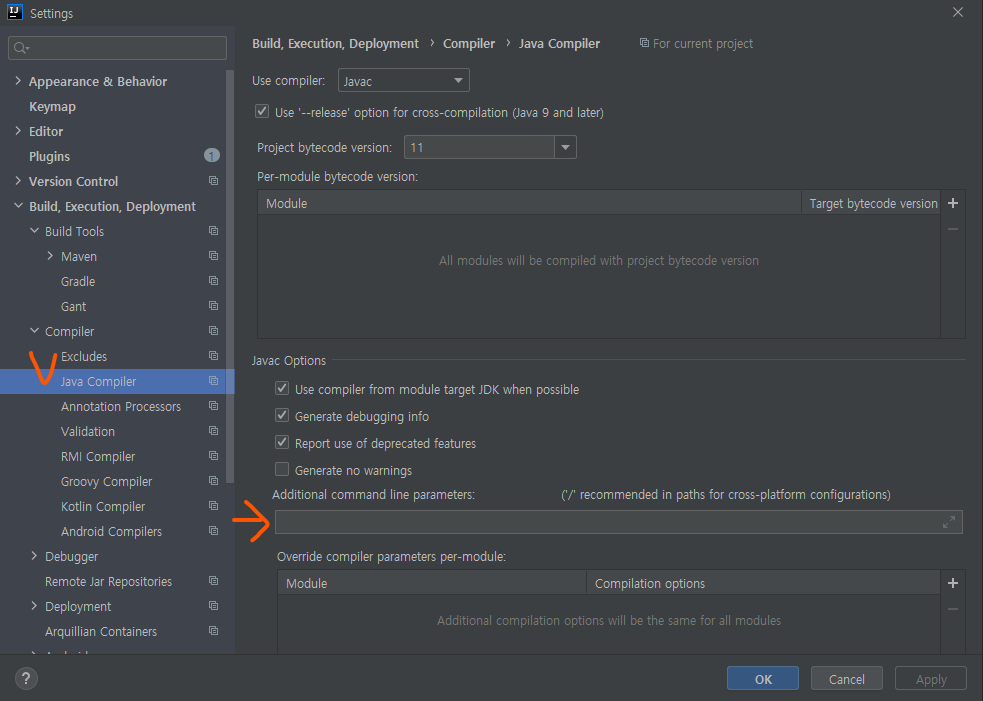This screenshot has height=701, width=983.
Task: Close the Settings dialog
Action: 958,12
